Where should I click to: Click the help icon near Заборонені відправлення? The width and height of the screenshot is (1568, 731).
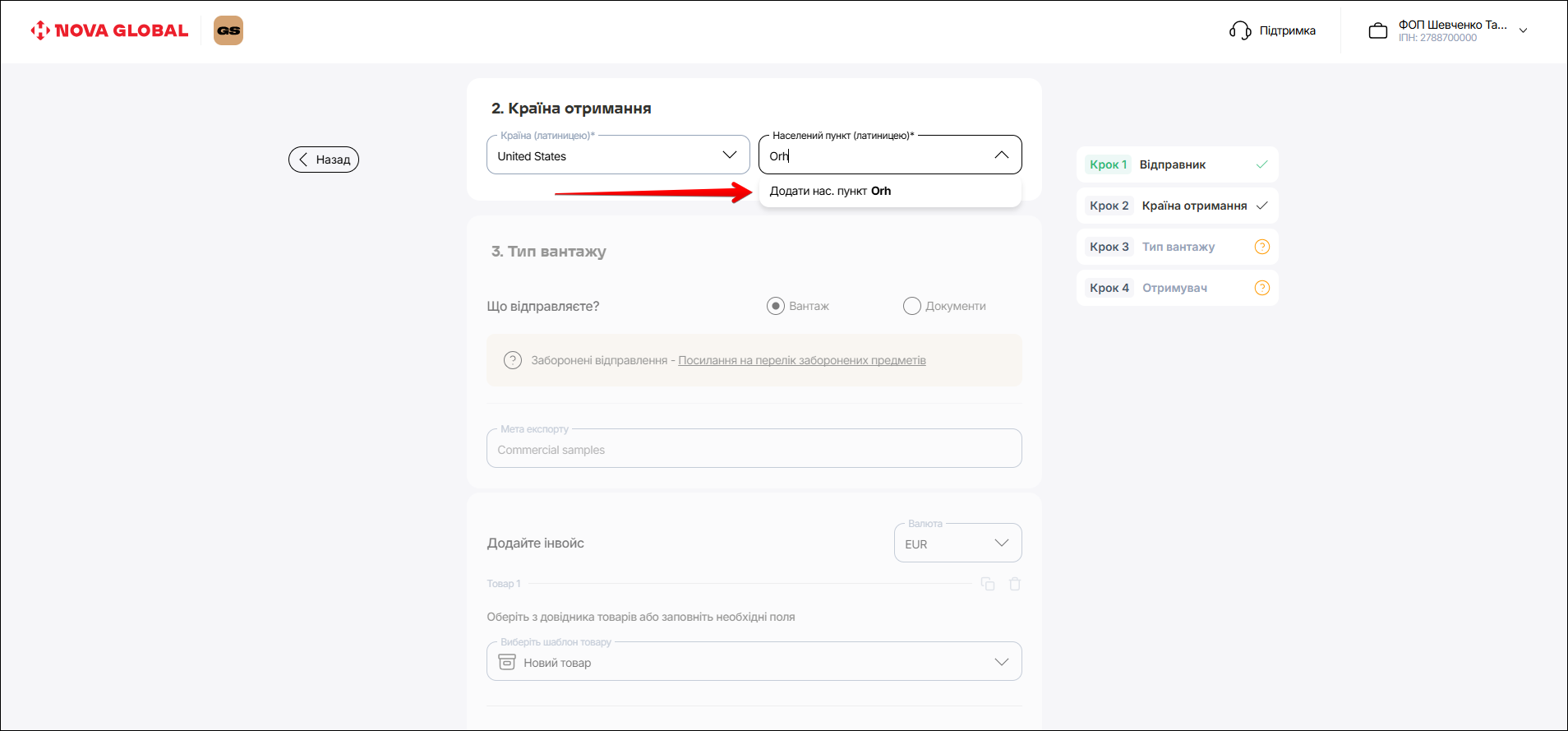(513, 360)
